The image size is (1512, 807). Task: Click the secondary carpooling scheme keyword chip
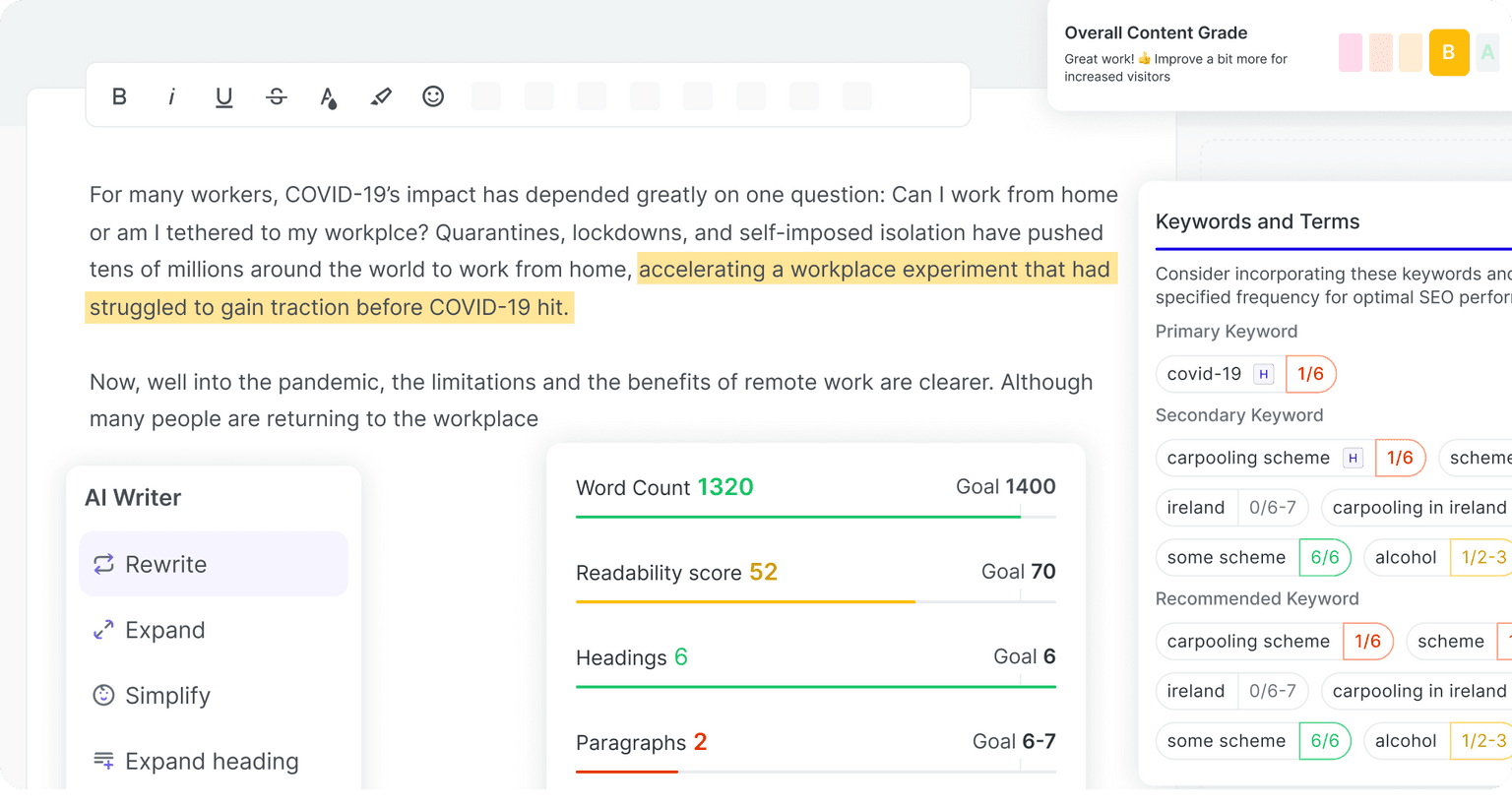point(1291,458)
